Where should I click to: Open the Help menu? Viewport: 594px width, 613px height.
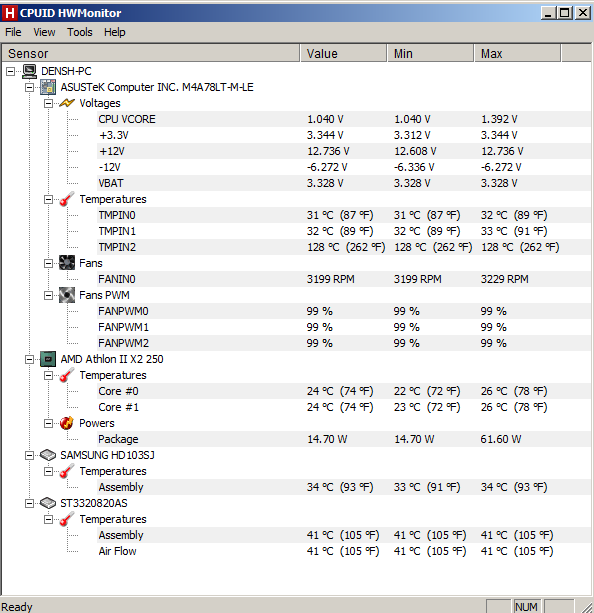pyautogui.click(x=115, y=32)
